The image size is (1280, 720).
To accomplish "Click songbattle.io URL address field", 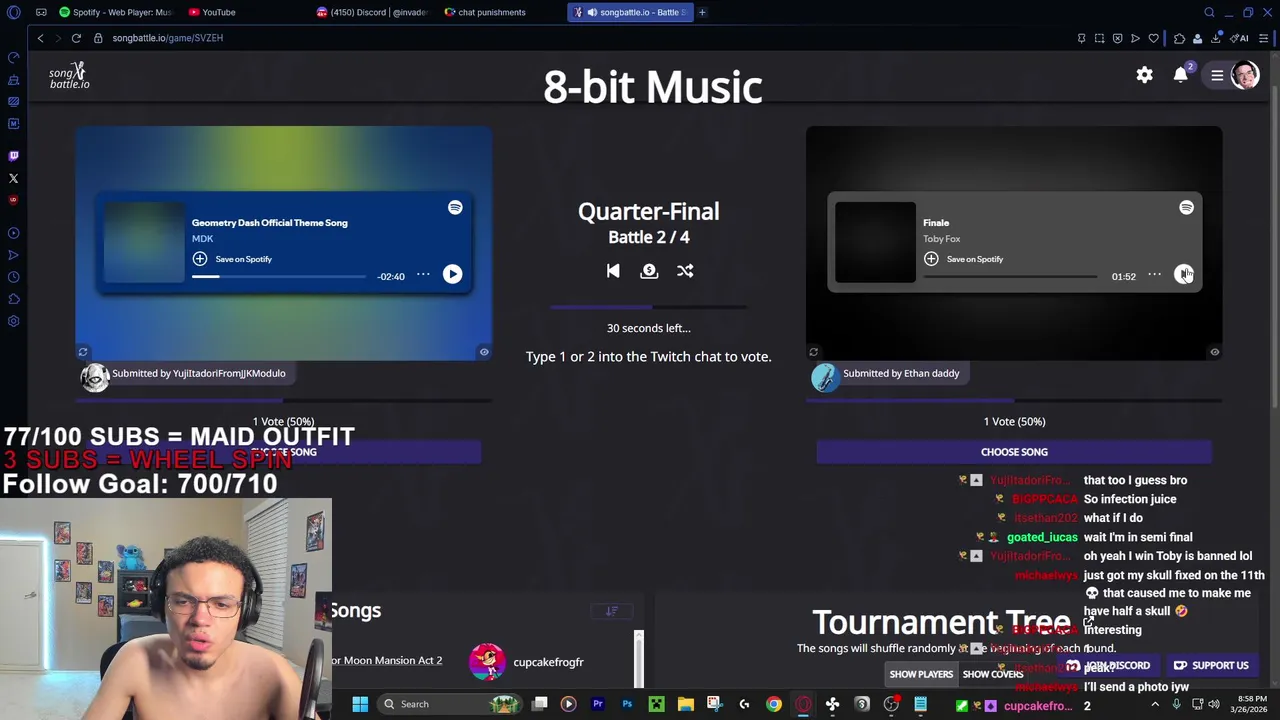I will tap(168, 38).
